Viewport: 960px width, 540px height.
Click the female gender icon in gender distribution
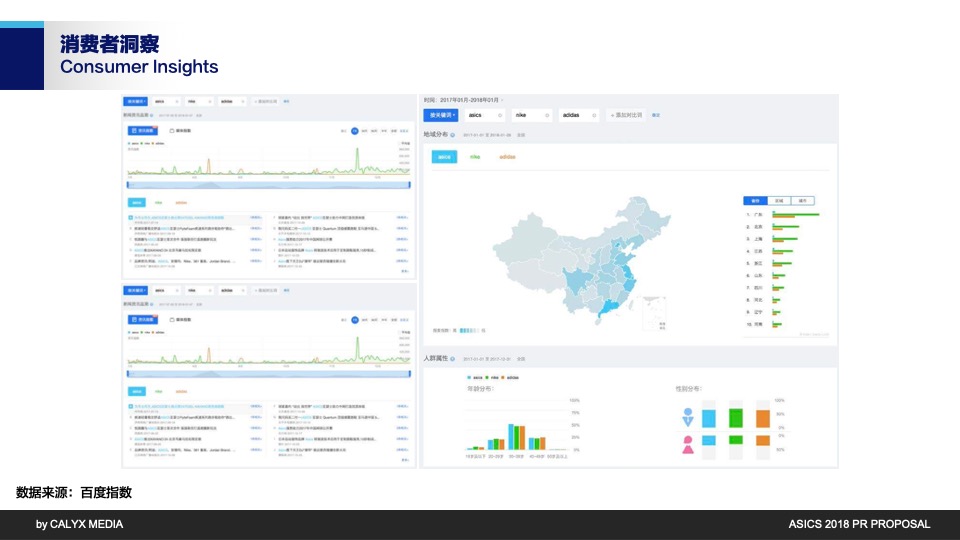coord(689,444)
